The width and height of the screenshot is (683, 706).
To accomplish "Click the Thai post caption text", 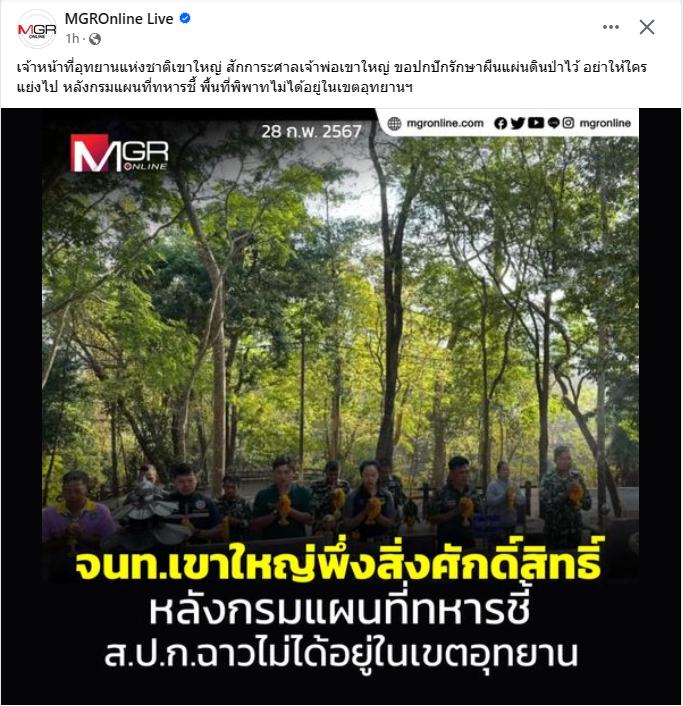I will [331, 77].
